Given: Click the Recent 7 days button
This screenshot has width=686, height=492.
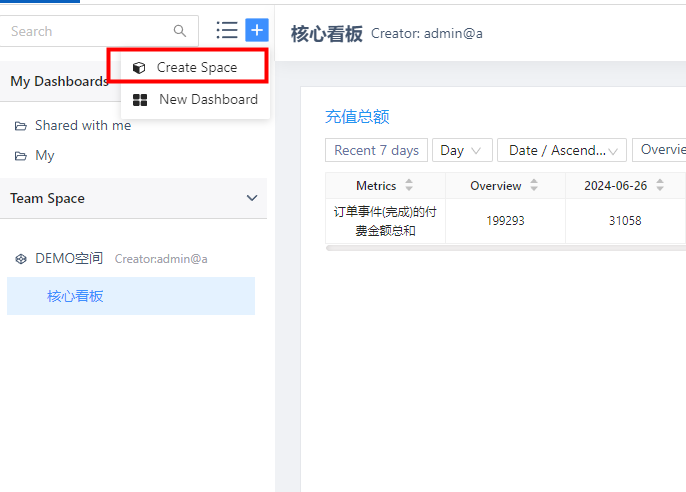Looking at the screenshot, I should coord(376,150).
